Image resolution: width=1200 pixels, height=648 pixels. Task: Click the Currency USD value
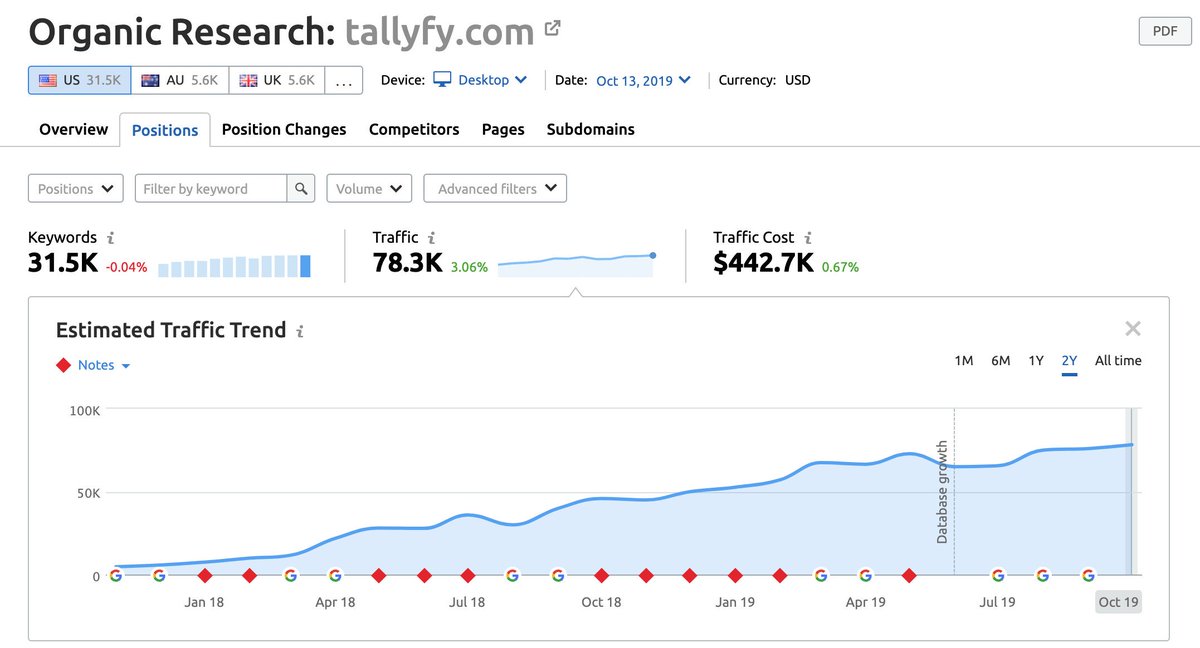point(797,80)
